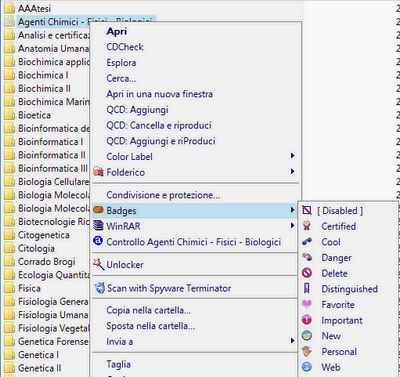Expand the Invia a submenu arrow

292,341
